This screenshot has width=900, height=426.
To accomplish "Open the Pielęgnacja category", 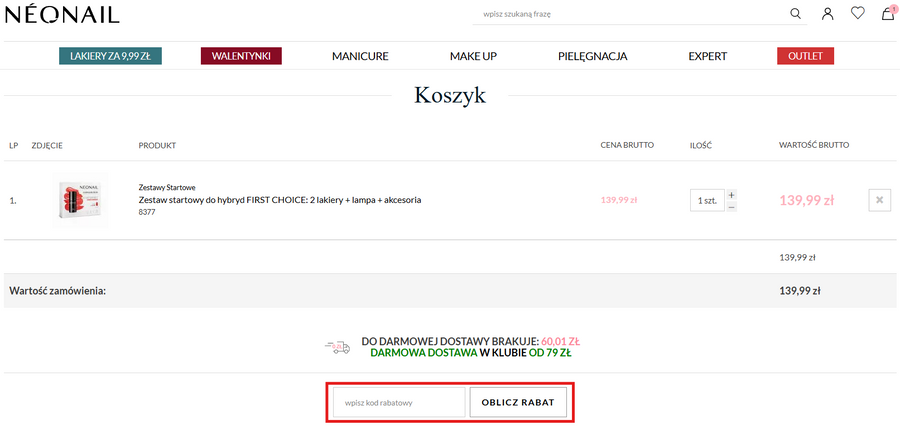I will pos(592,56).
